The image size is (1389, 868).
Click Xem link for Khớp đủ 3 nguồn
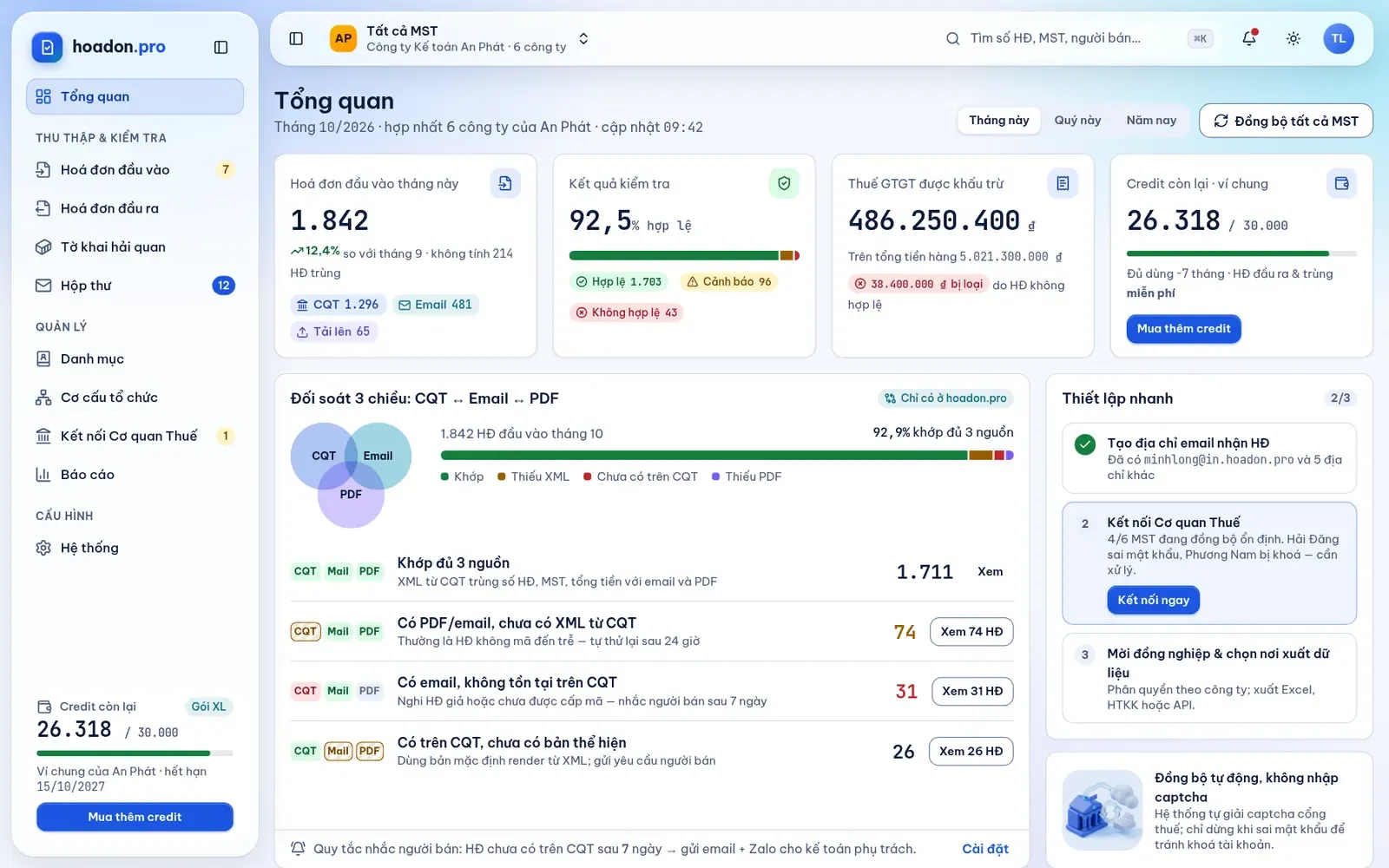(990, 572)
